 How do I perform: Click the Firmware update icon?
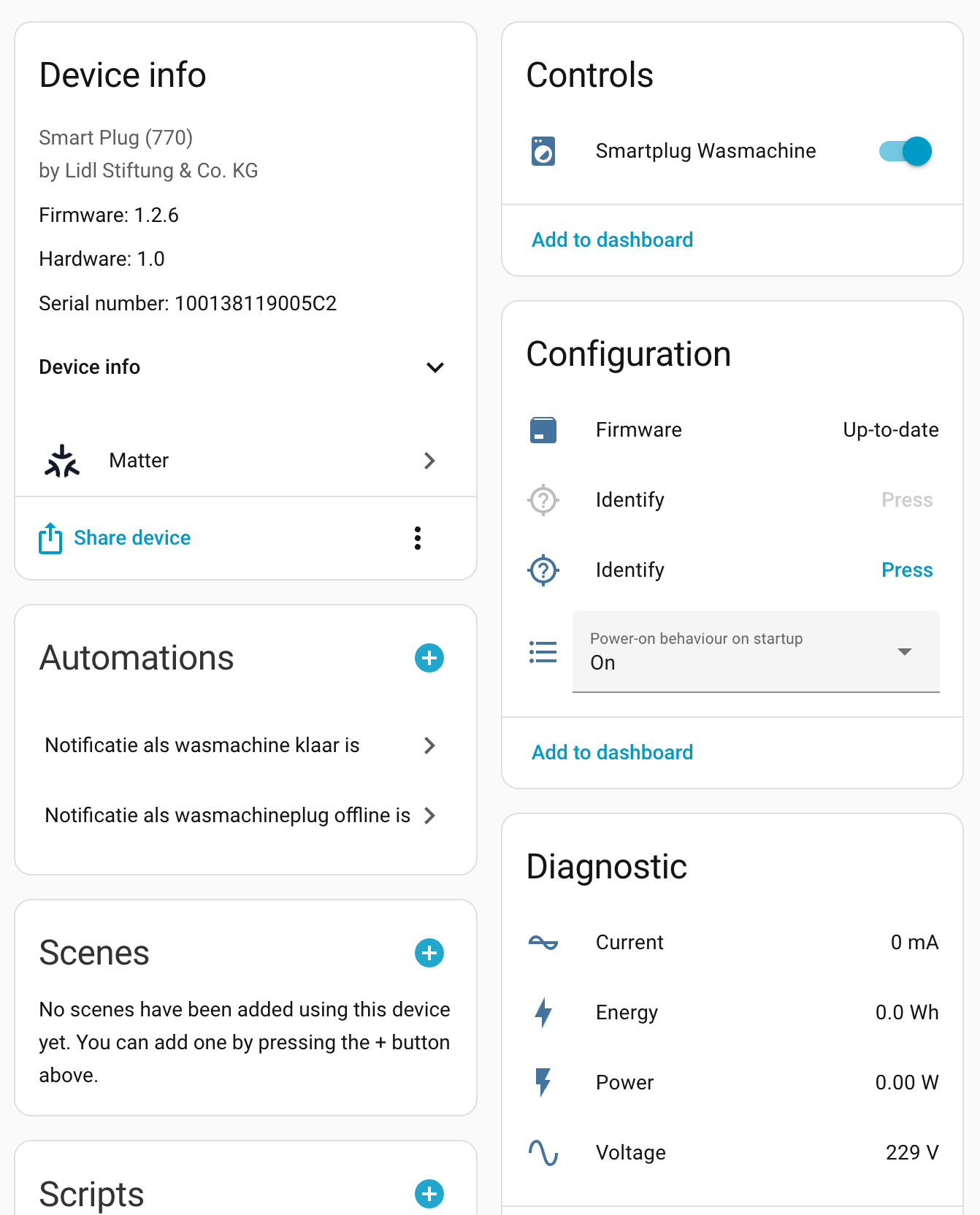pyautogui.click(x=543, y=430)
